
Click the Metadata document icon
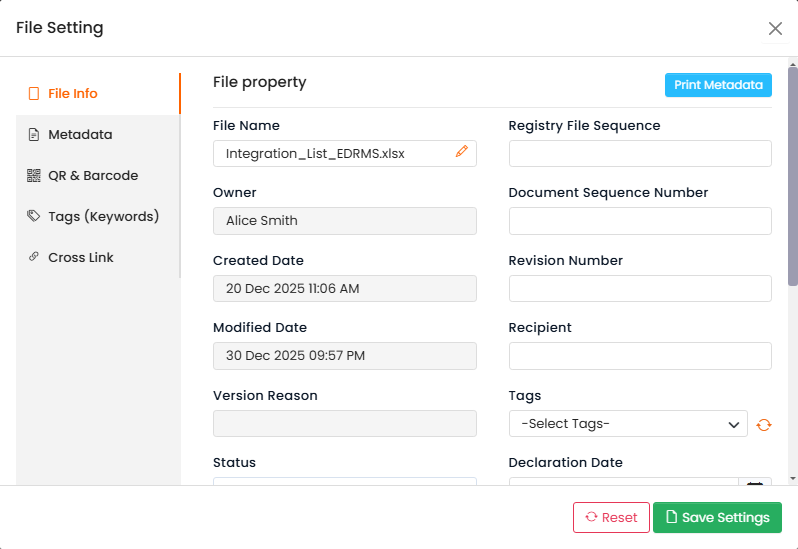point(34,135)
